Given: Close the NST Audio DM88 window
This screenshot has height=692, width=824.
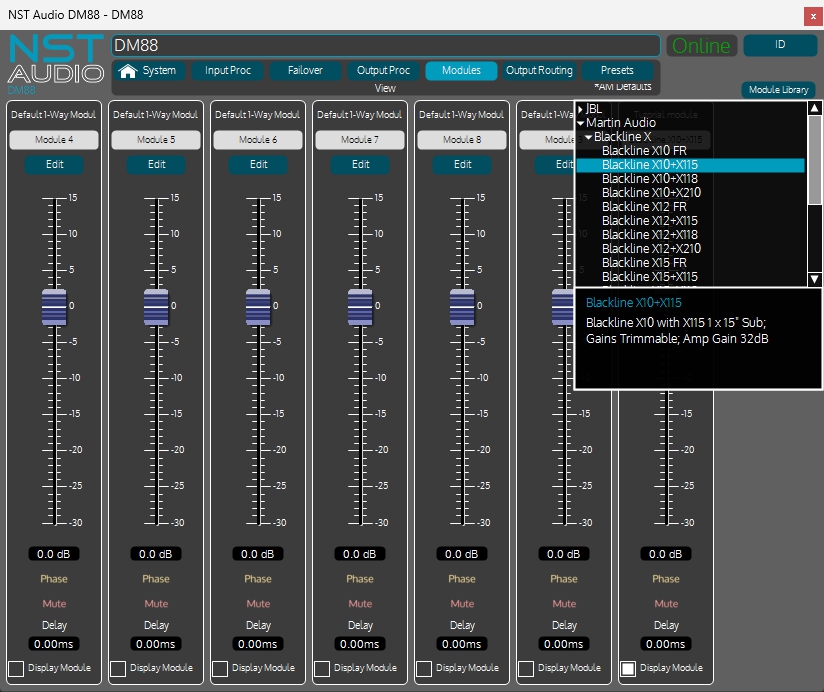Looking at the screenshot, I should tap(812, 16).
